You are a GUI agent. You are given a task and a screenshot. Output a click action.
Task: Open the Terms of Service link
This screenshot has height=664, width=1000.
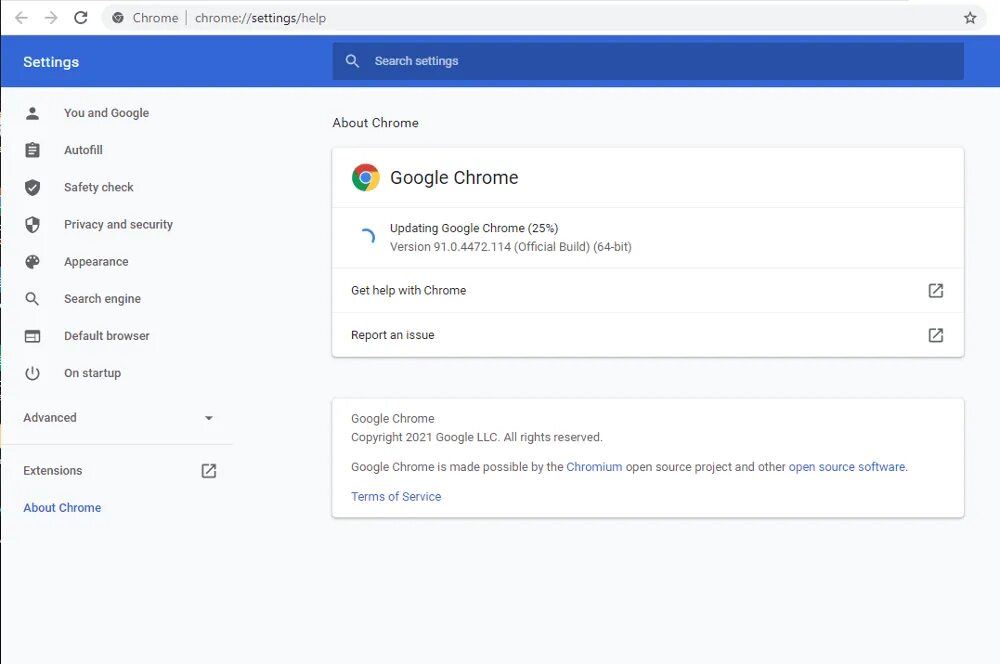(x=396, y=497)
